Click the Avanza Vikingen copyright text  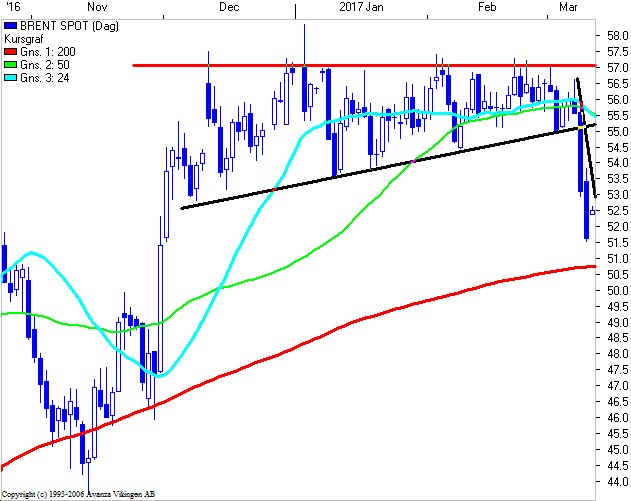[x=78, y=495]
